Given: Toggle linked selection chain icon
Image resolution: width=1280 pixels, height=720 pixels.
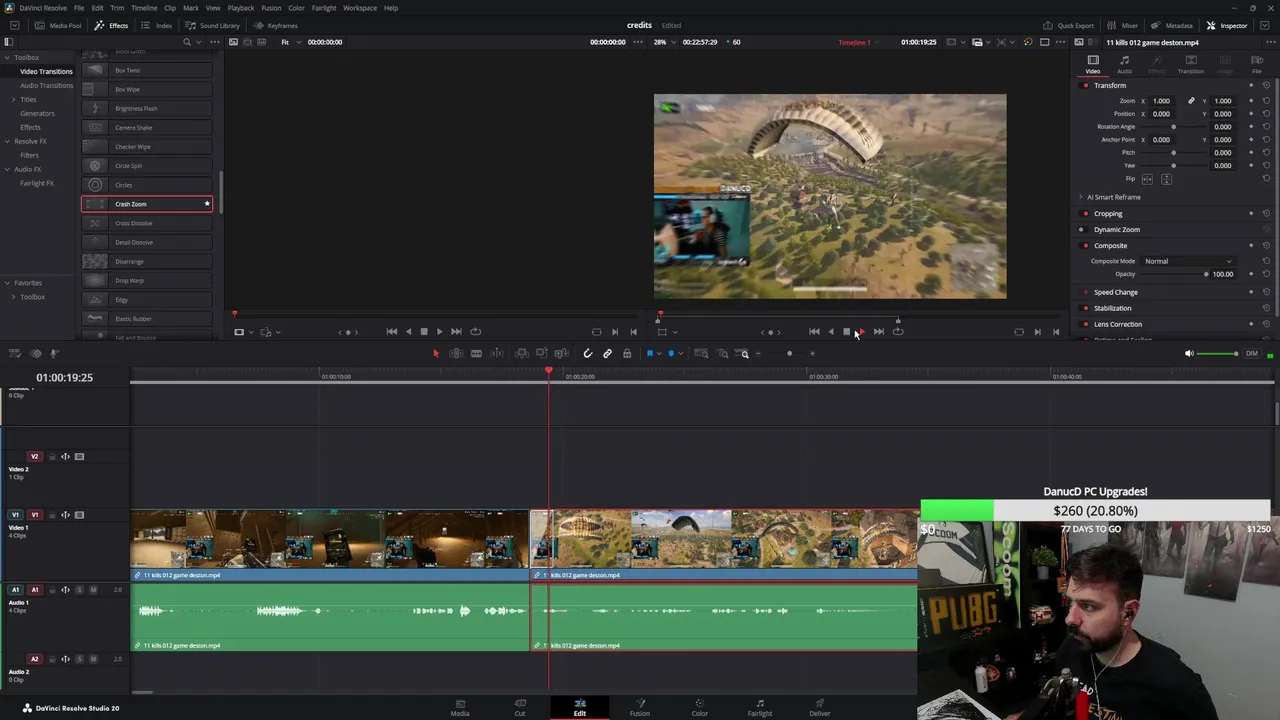Looking at the screenshot, I should coord(607,353).
